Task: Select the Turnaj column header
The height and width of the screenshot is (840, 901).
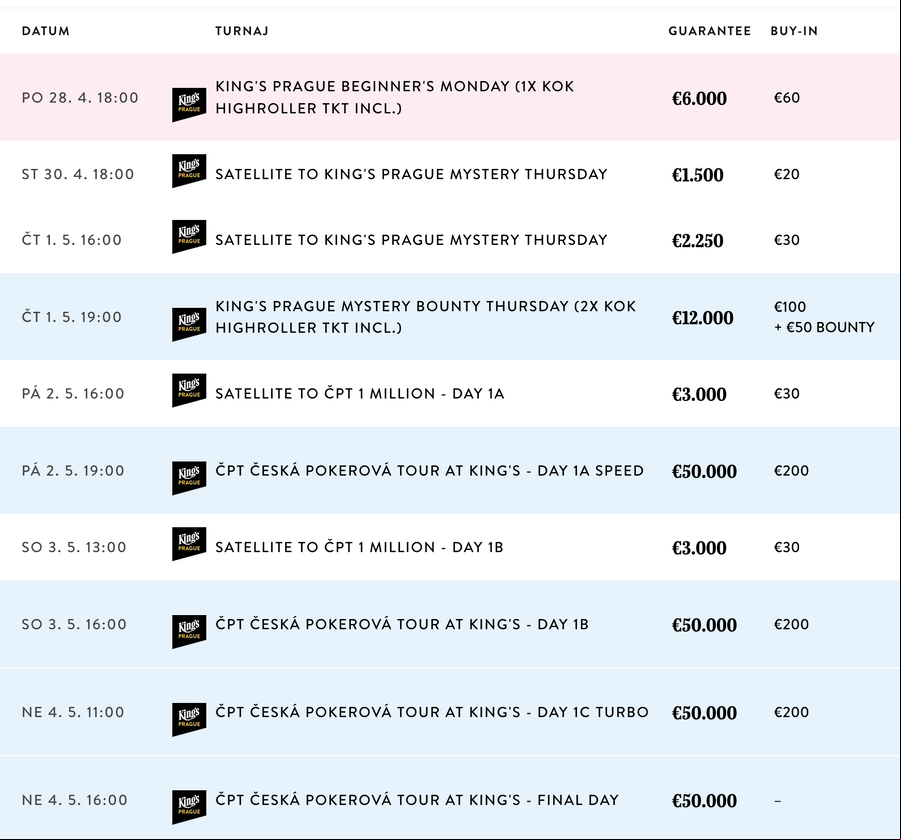Action: point(242,31)
